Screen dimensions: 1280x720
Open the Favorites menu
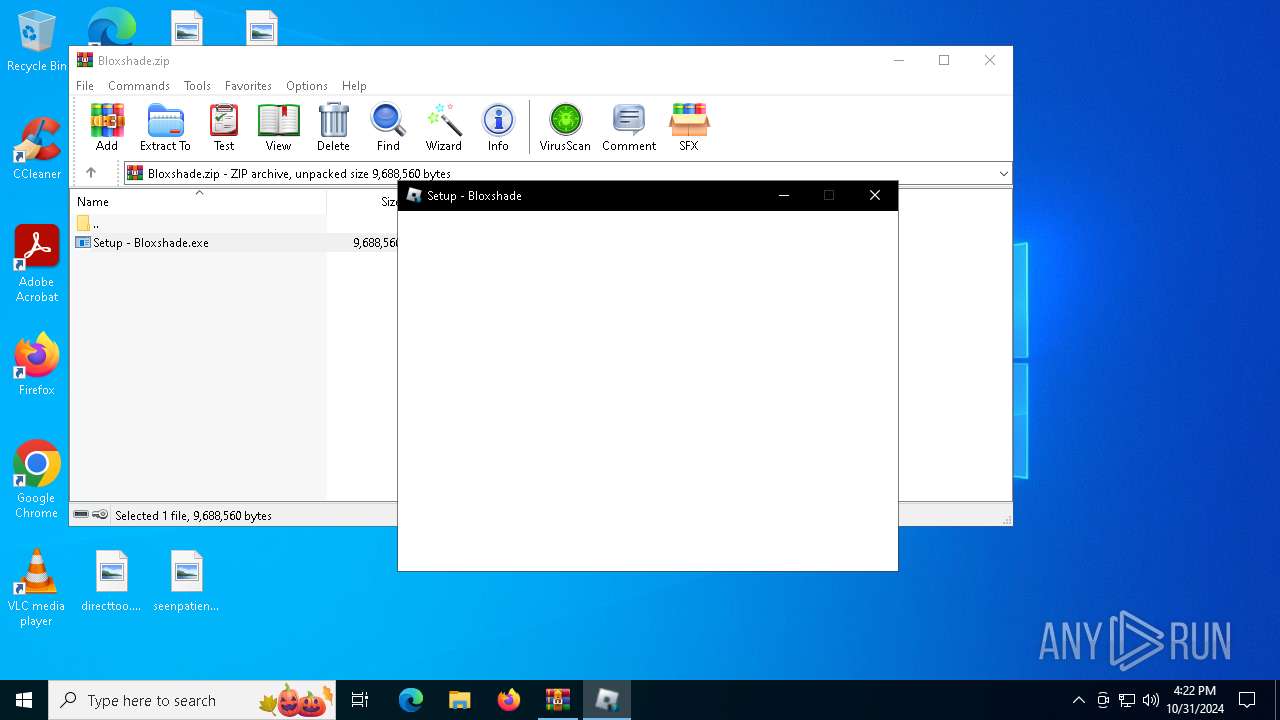[x=248, y=86]
